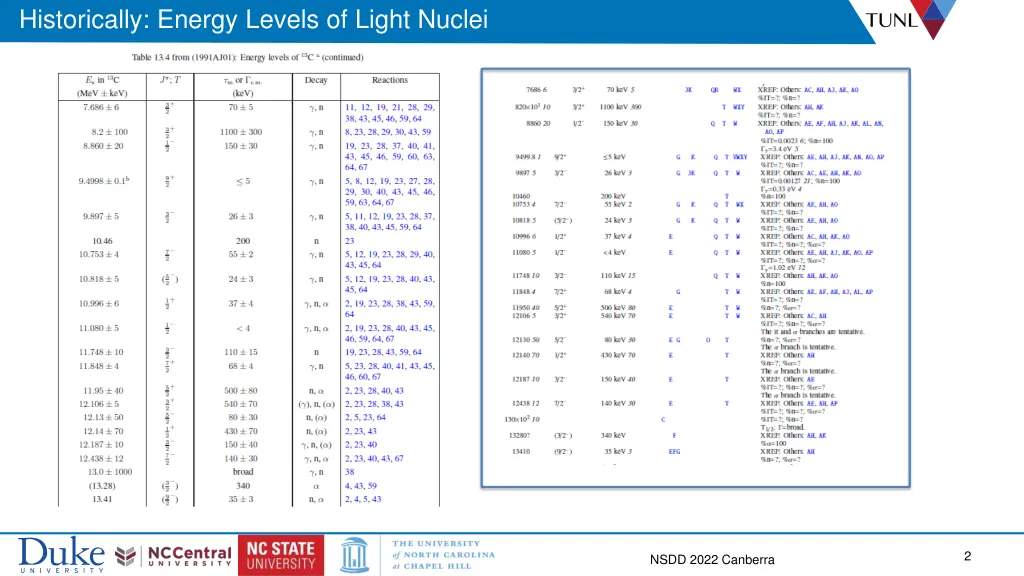Click the 'NSDD 2022 Canberra' footer text
1024x576 pixels.
tap(712, 560)
